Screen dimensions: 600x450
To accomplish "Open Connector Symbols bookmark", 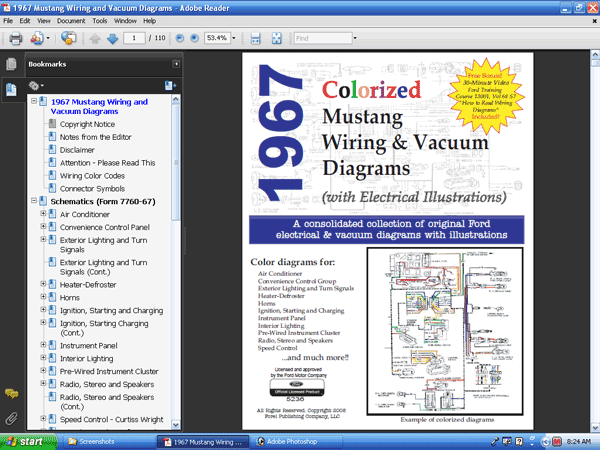I will [x=92, y=189].
